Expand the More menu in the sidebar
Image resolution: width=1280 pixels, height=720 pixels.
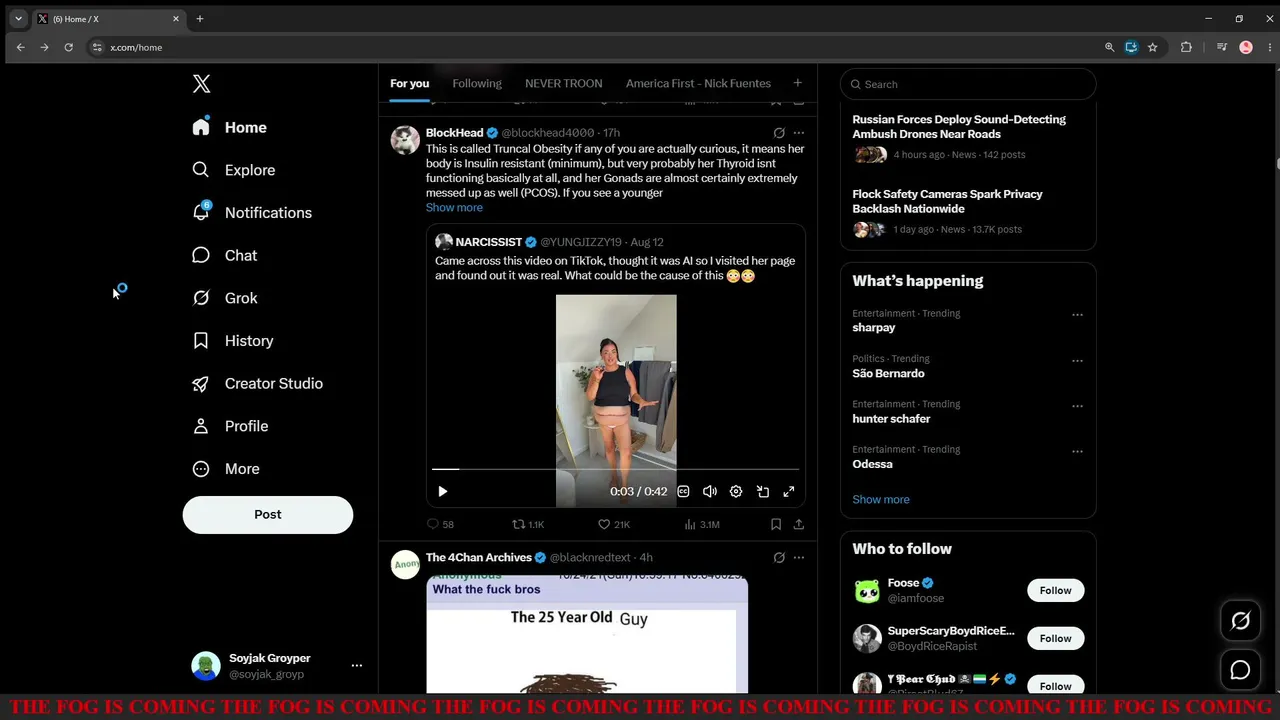(x=226, y=469)
